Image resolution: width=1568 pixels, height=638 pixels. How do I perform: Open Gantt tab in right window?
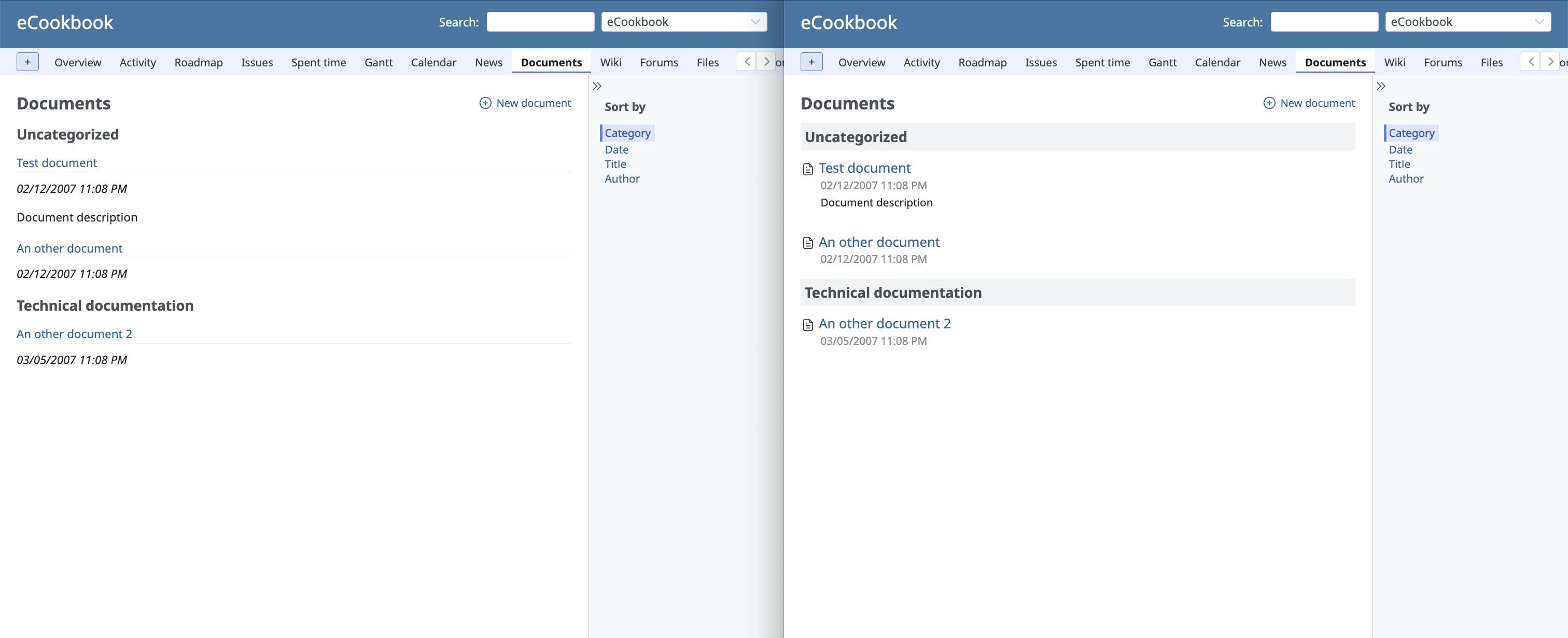point(1163,62)
